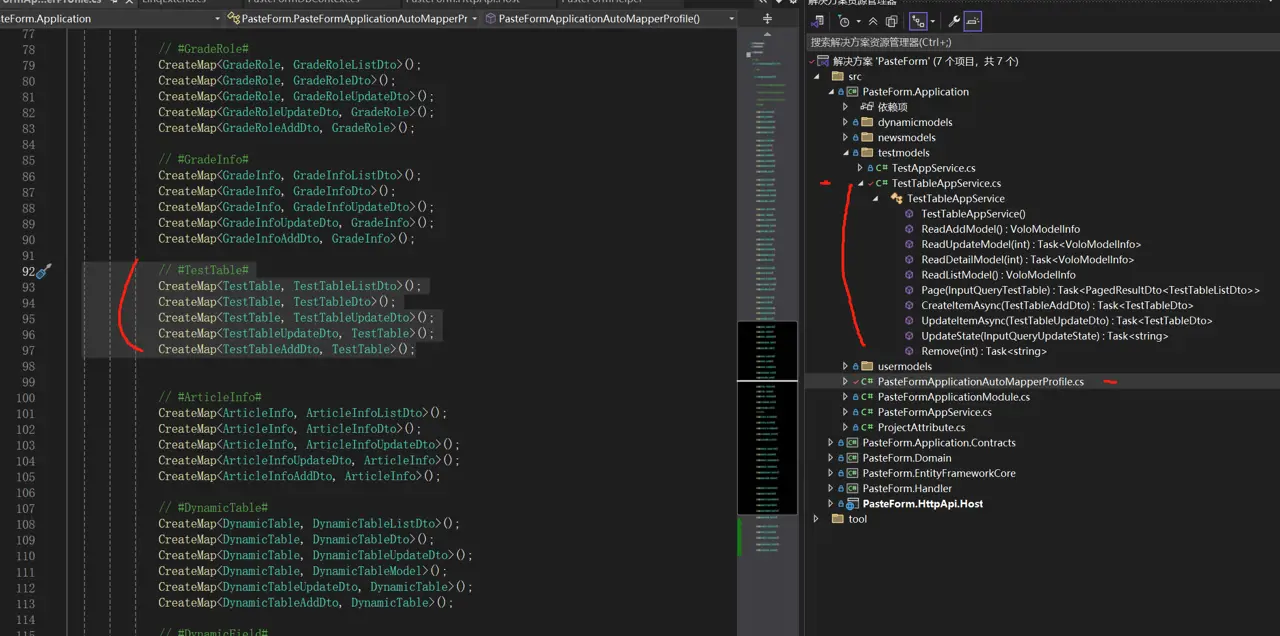This screenshot has height=636, width=1280.
Task: Open the project dropdown showing Form.Application
Action: tap(111, 18)
